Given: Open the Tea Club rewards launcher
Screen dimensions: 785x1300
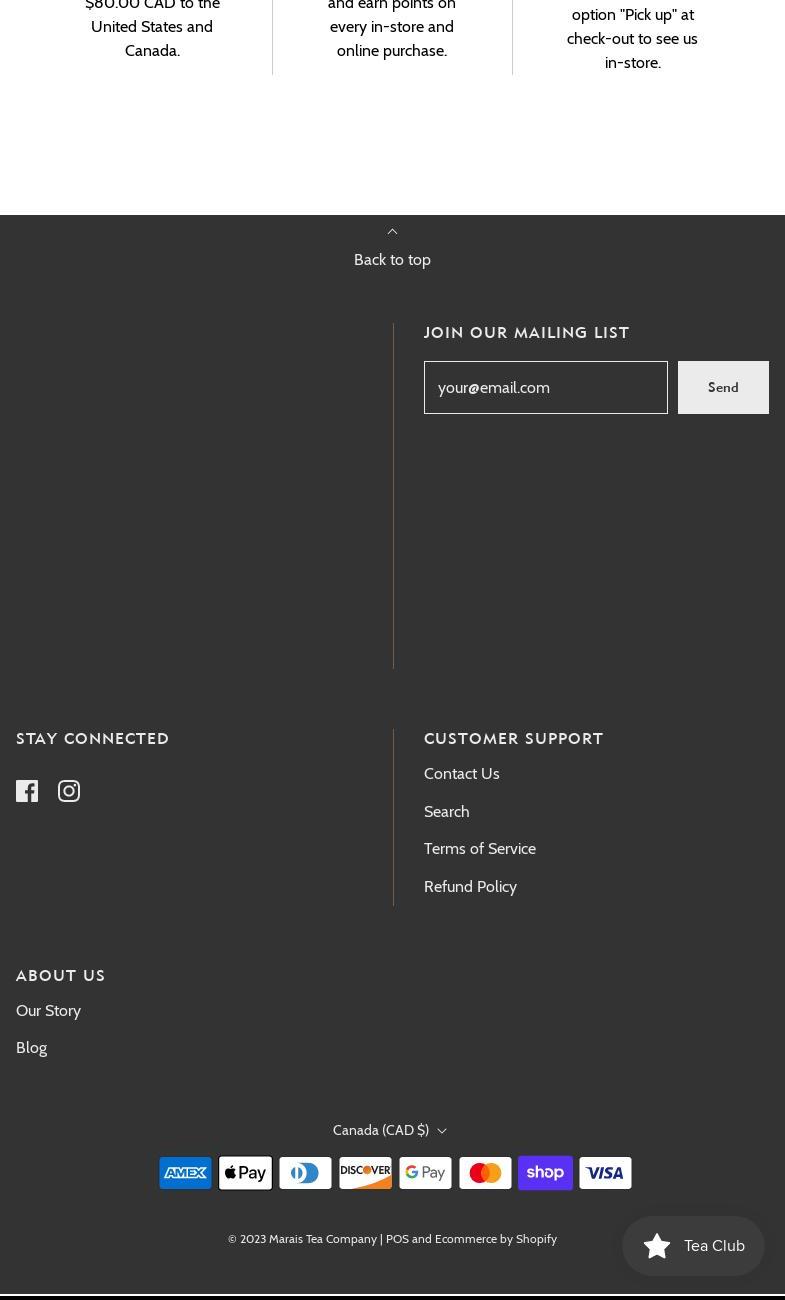Looking at the screenshot, I should point(693,1246).
